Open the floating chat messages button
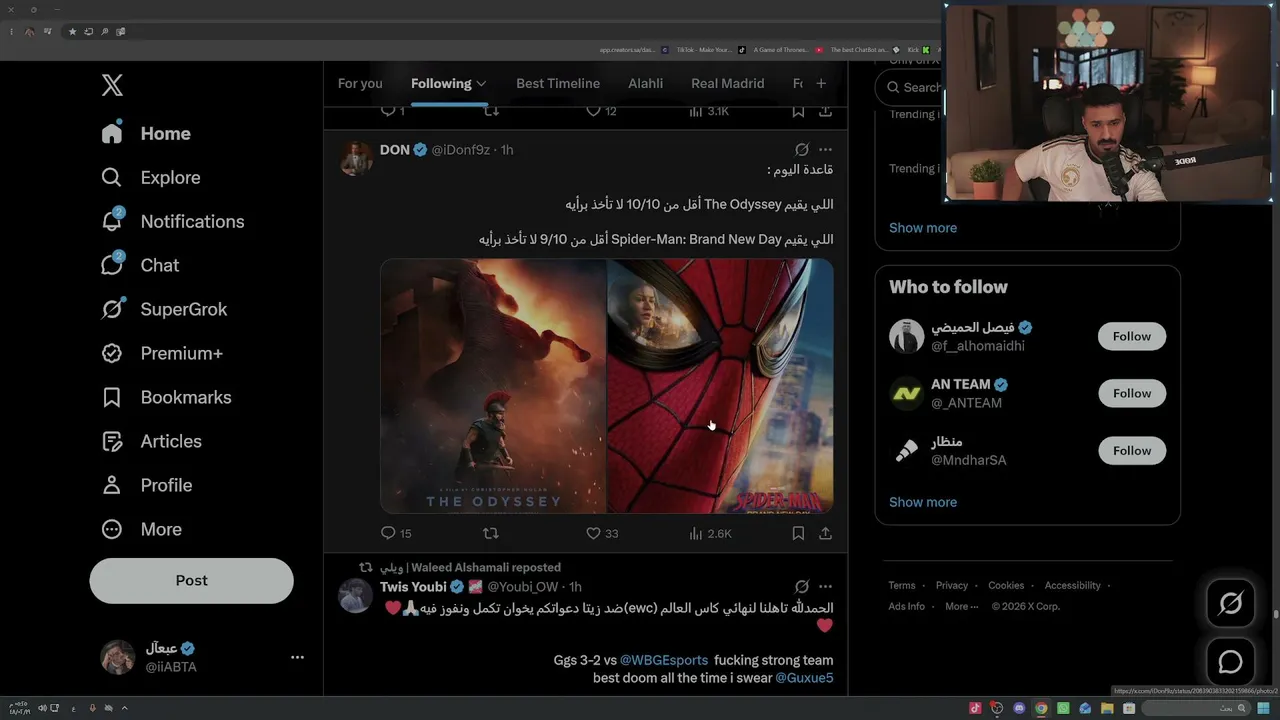 pyautogui.click(x=1231, y=662)
